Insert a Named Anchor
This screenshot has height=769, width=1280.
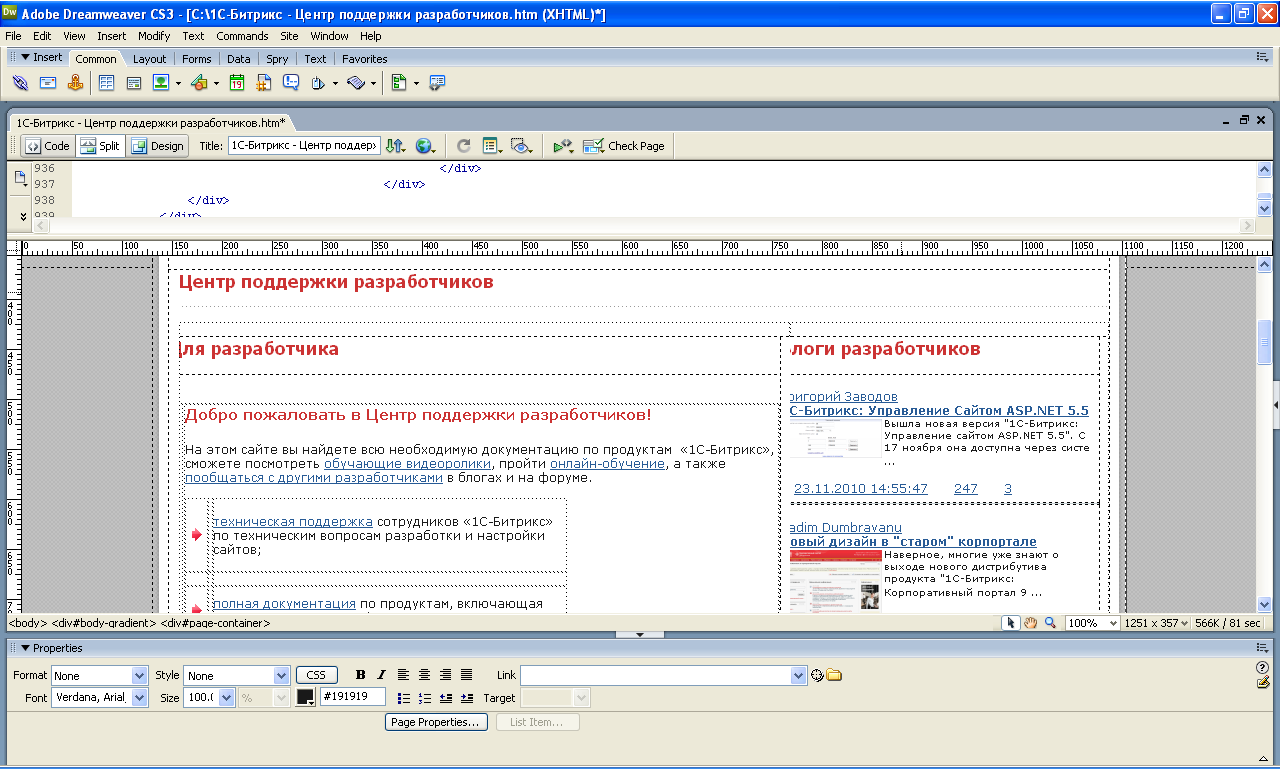click(76, 83)
